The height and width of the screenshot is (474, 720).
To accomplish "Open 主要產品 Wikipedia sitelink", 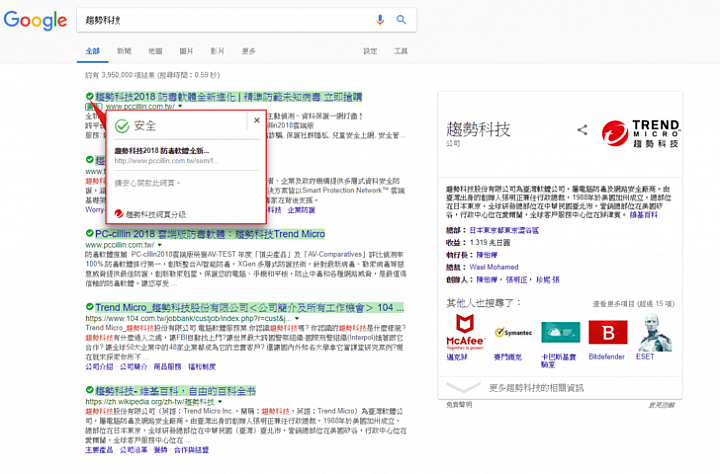I will tap(99, 450).
